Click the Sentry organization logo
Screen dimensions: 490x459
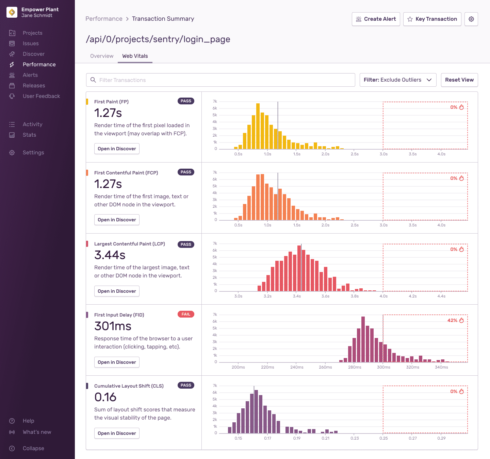[x=12, y=12]
